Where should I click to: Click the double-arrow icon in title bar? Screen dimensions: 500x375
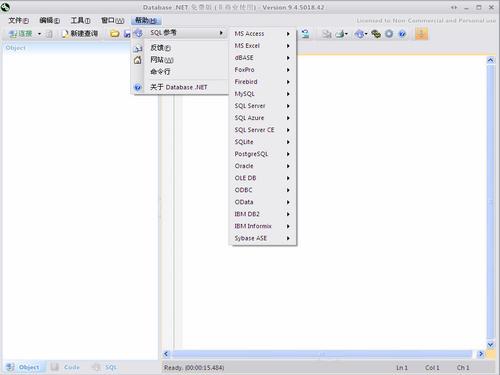click(454, 7)
